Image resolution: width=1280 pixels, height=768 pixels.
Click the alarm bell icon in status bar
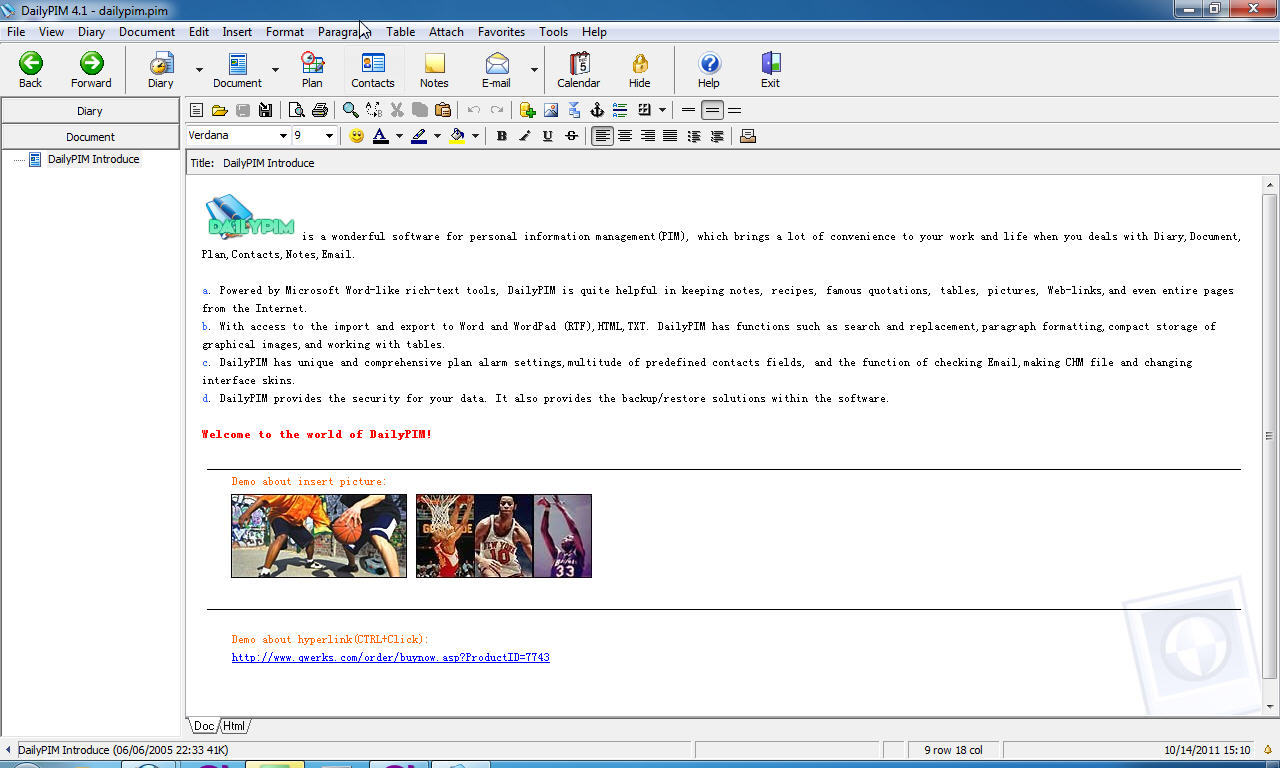(x=1268, y=749)
